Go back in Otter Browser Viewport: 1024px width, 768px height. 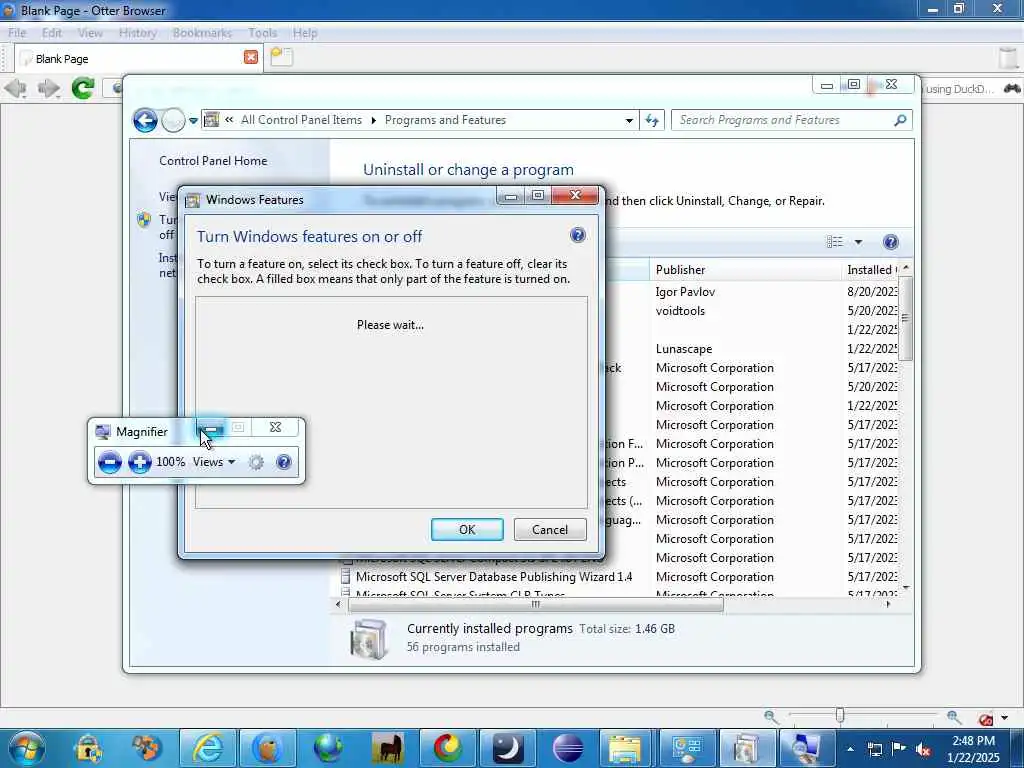point(16,88)
